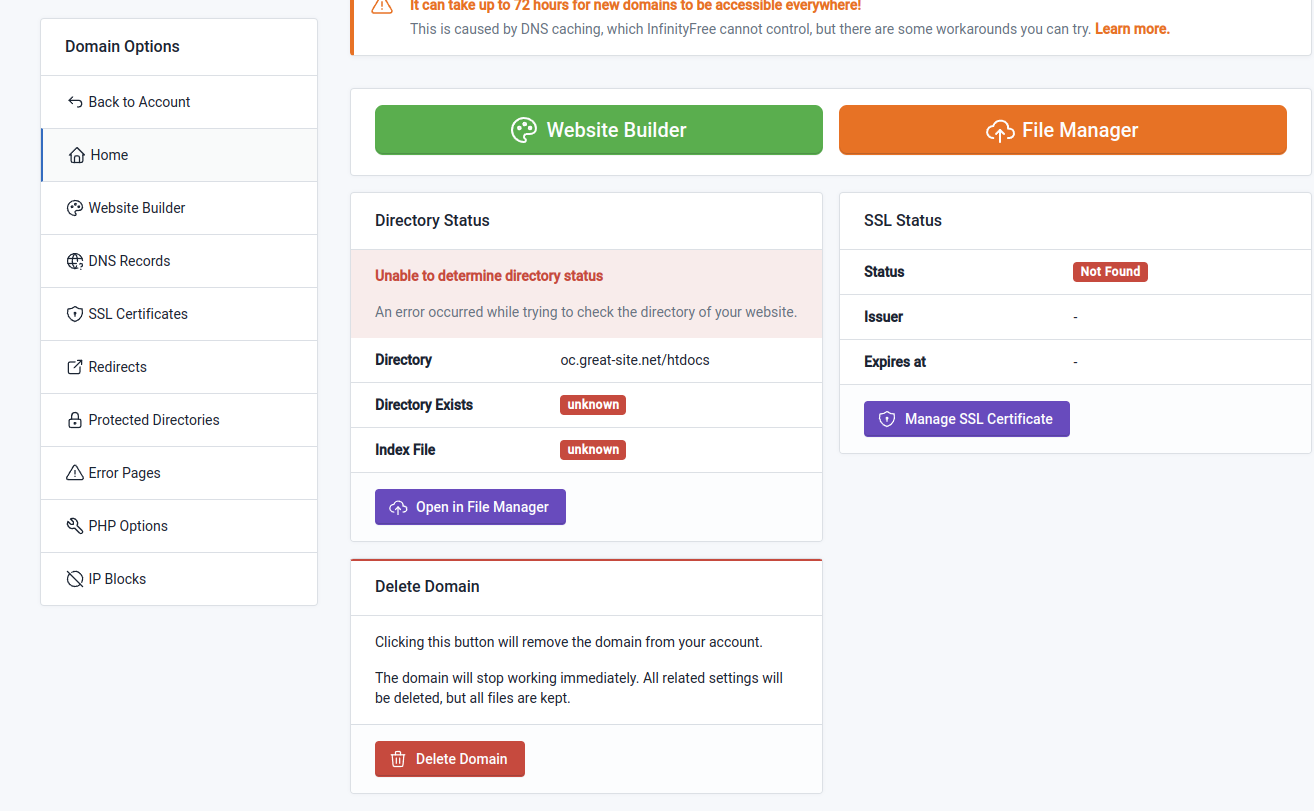This screenshot has height=811, width=1314.
Task: Open the DNS Records menu item
Action: coord(129,261)
